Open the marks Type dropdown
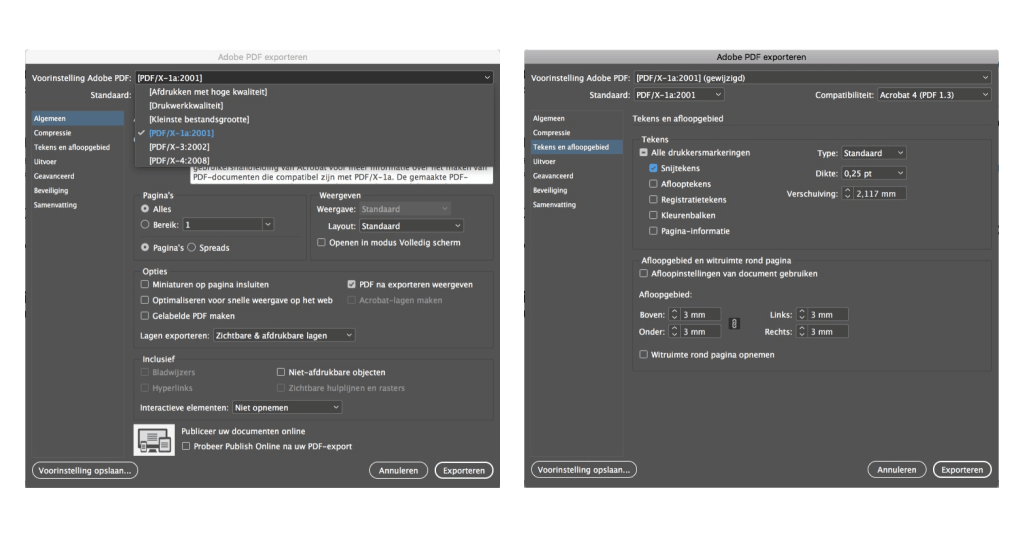Viewport: 1024px width, 538px height. (873, 153)
